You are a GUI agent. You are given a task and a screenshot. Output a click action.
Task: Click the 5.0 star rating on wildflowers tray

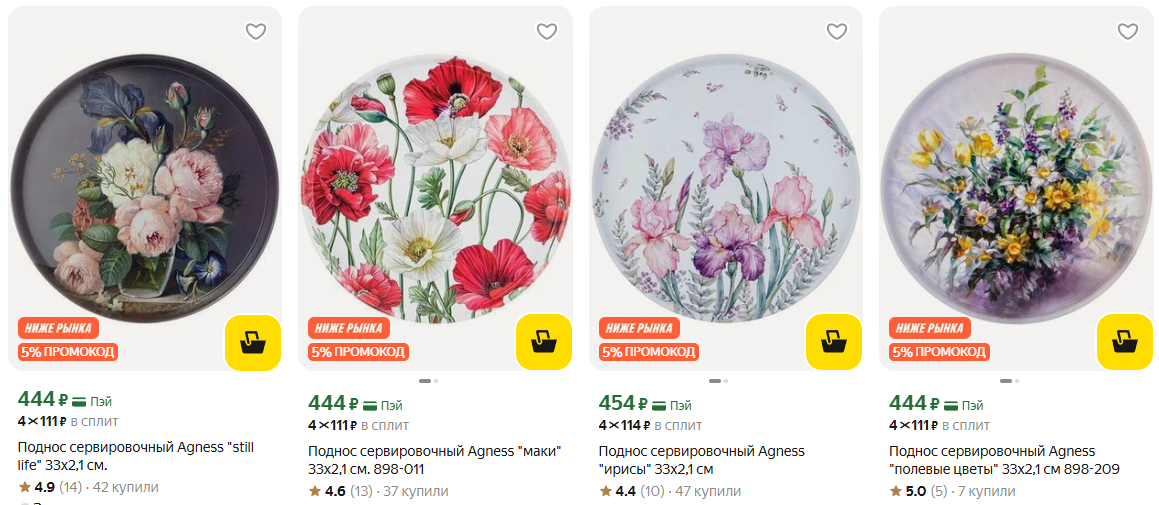909,491
